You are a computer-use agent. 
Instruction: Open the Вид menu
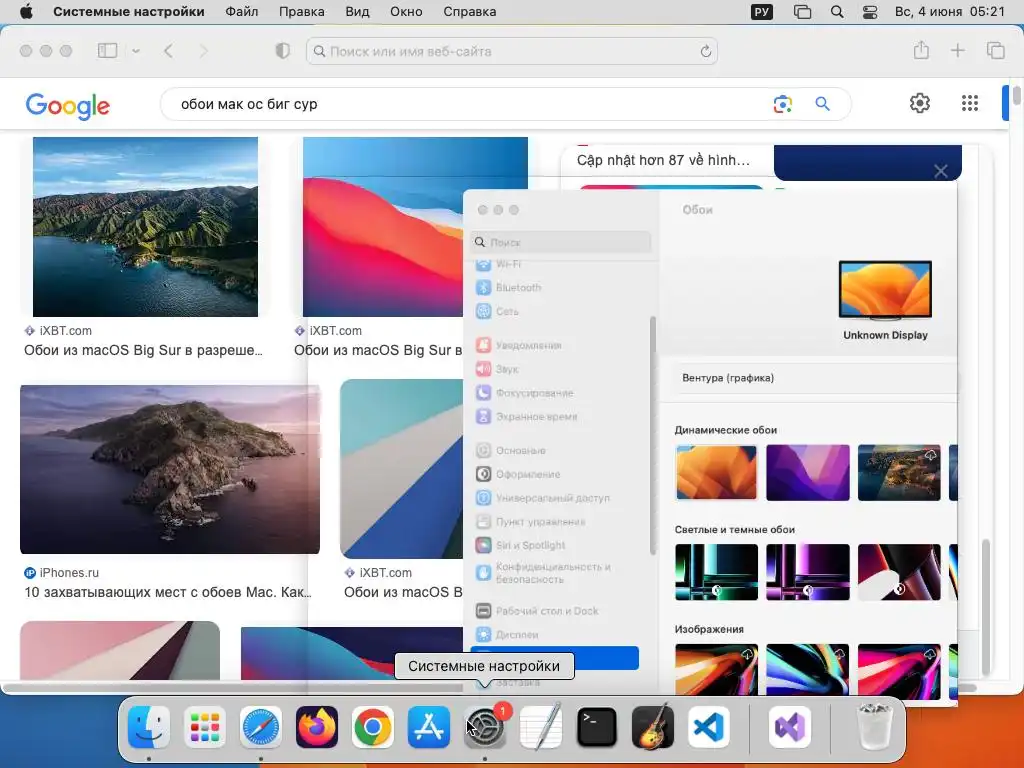point(357,12)
